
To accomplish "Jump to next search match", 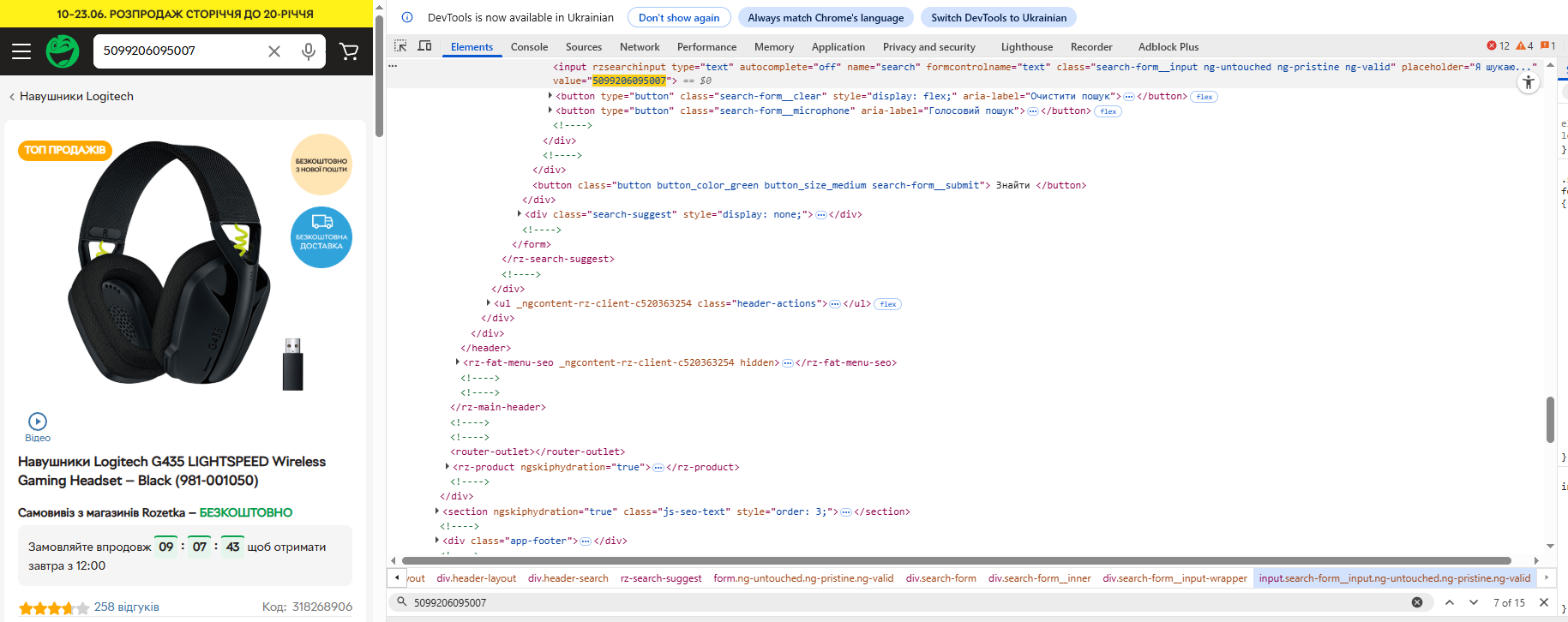I will [x=1474, y=602].
